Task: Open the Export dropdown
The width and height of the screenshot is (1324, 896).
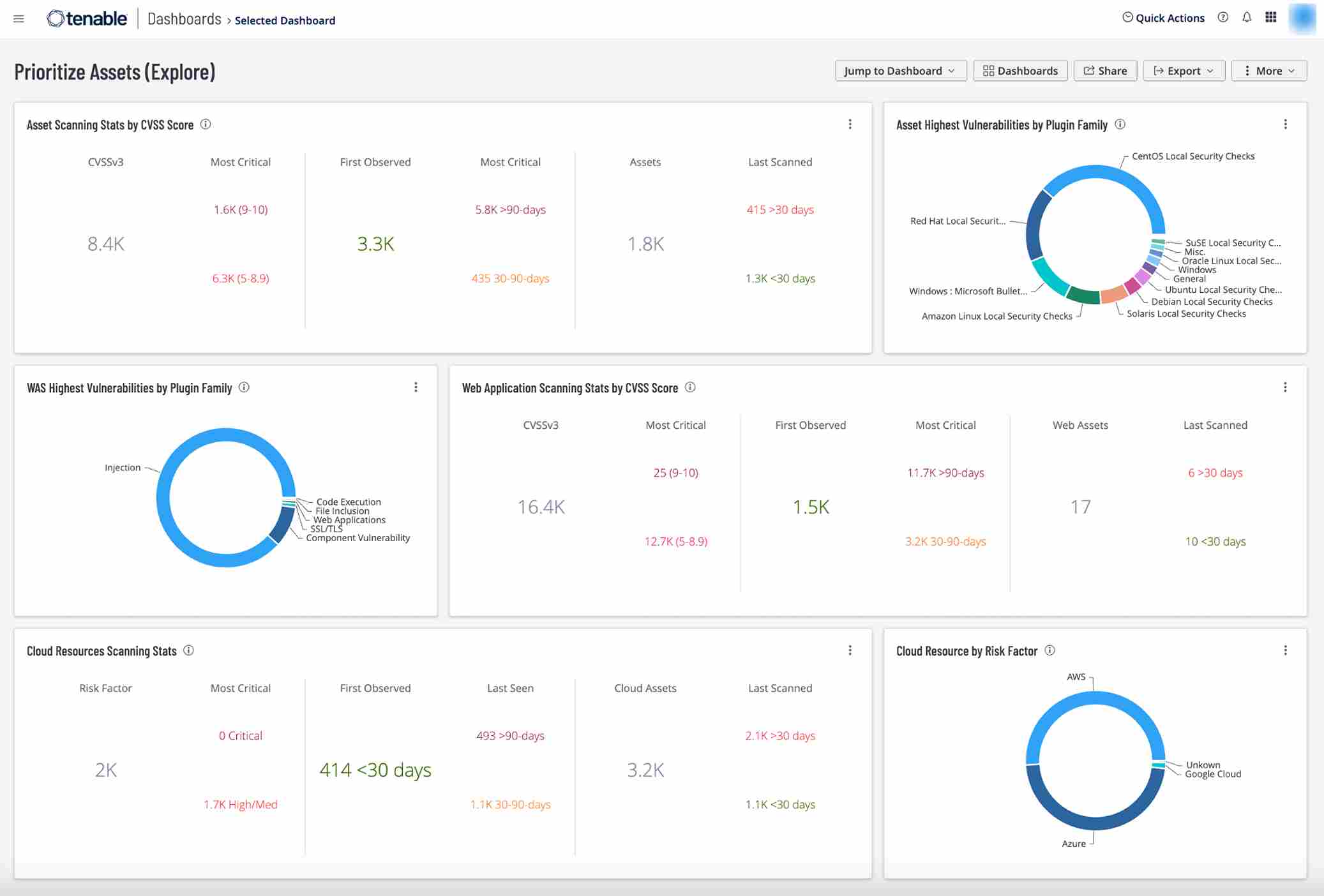Action: tap(1184, 70)
